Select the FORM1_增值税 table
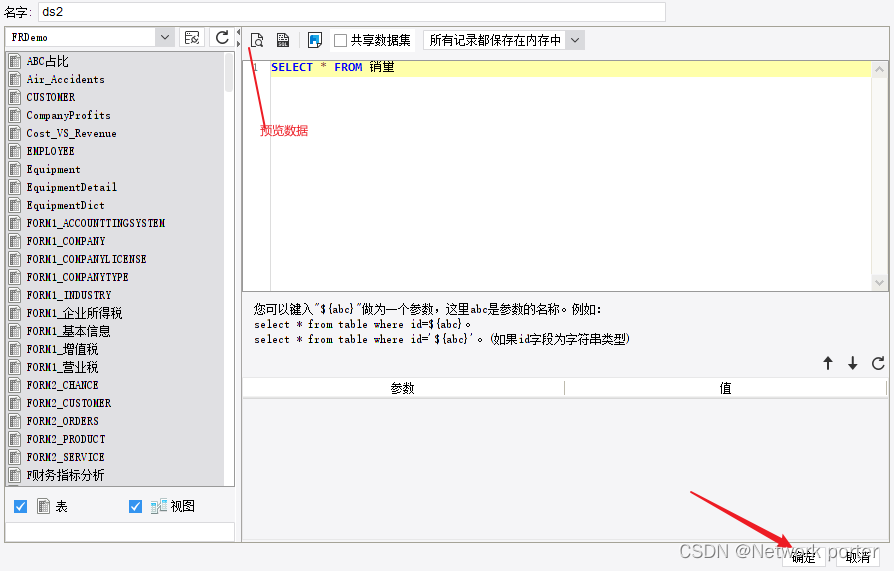The height and width of the screenshot is (571, 894). coord(62,349)
